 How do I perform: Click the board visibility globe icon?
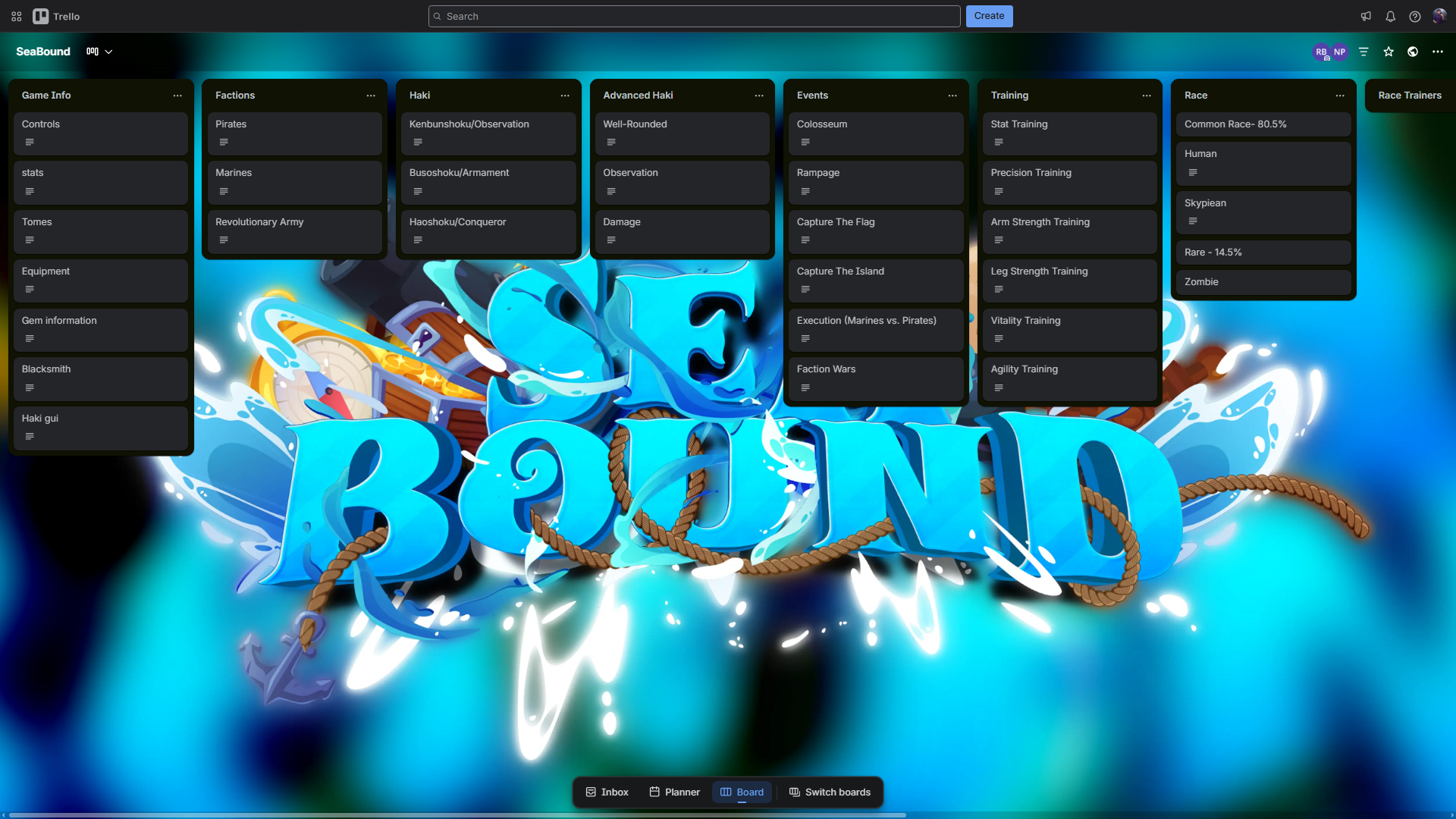(1413, 52)
